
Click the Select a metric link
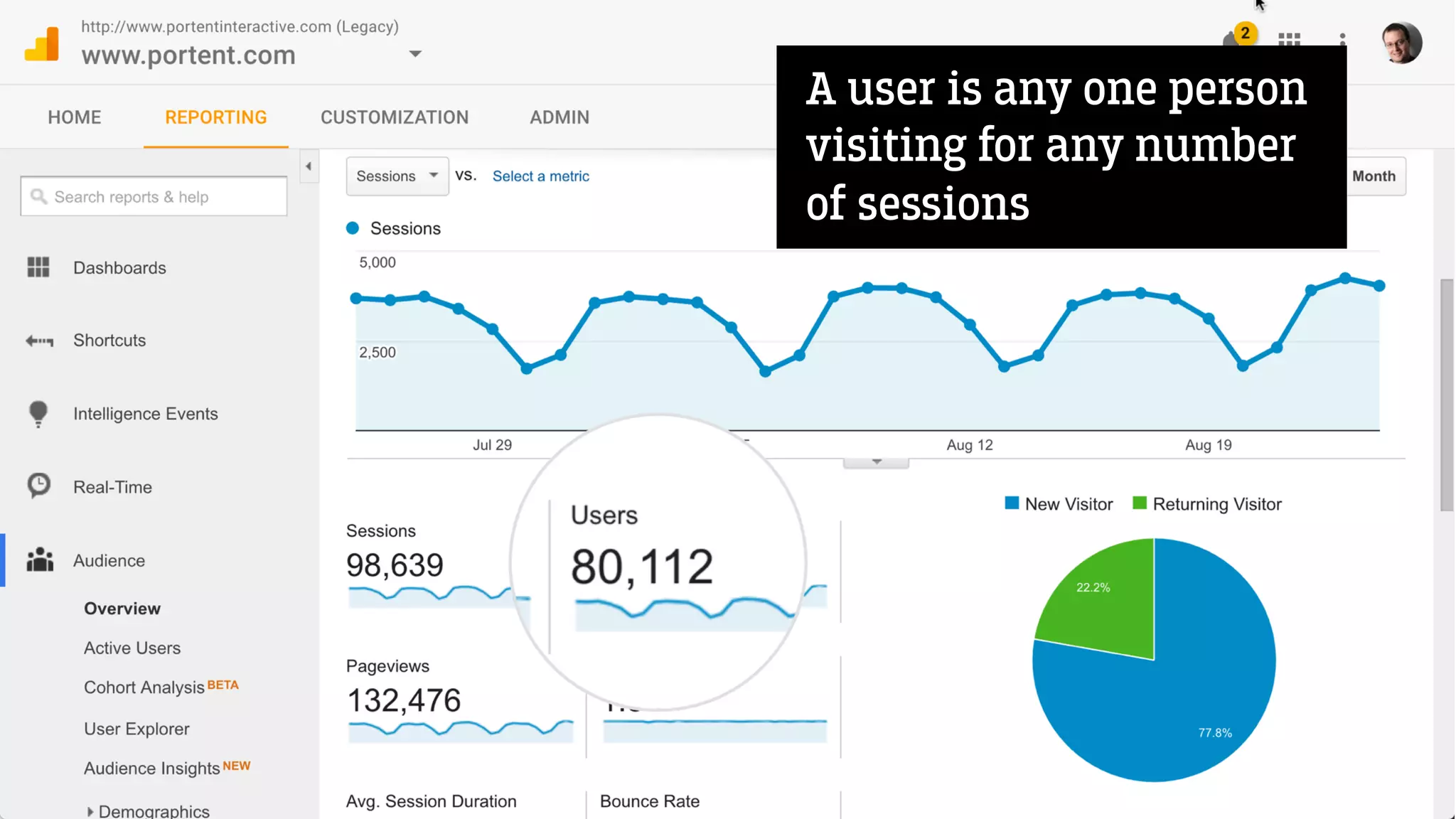[540, 176]
